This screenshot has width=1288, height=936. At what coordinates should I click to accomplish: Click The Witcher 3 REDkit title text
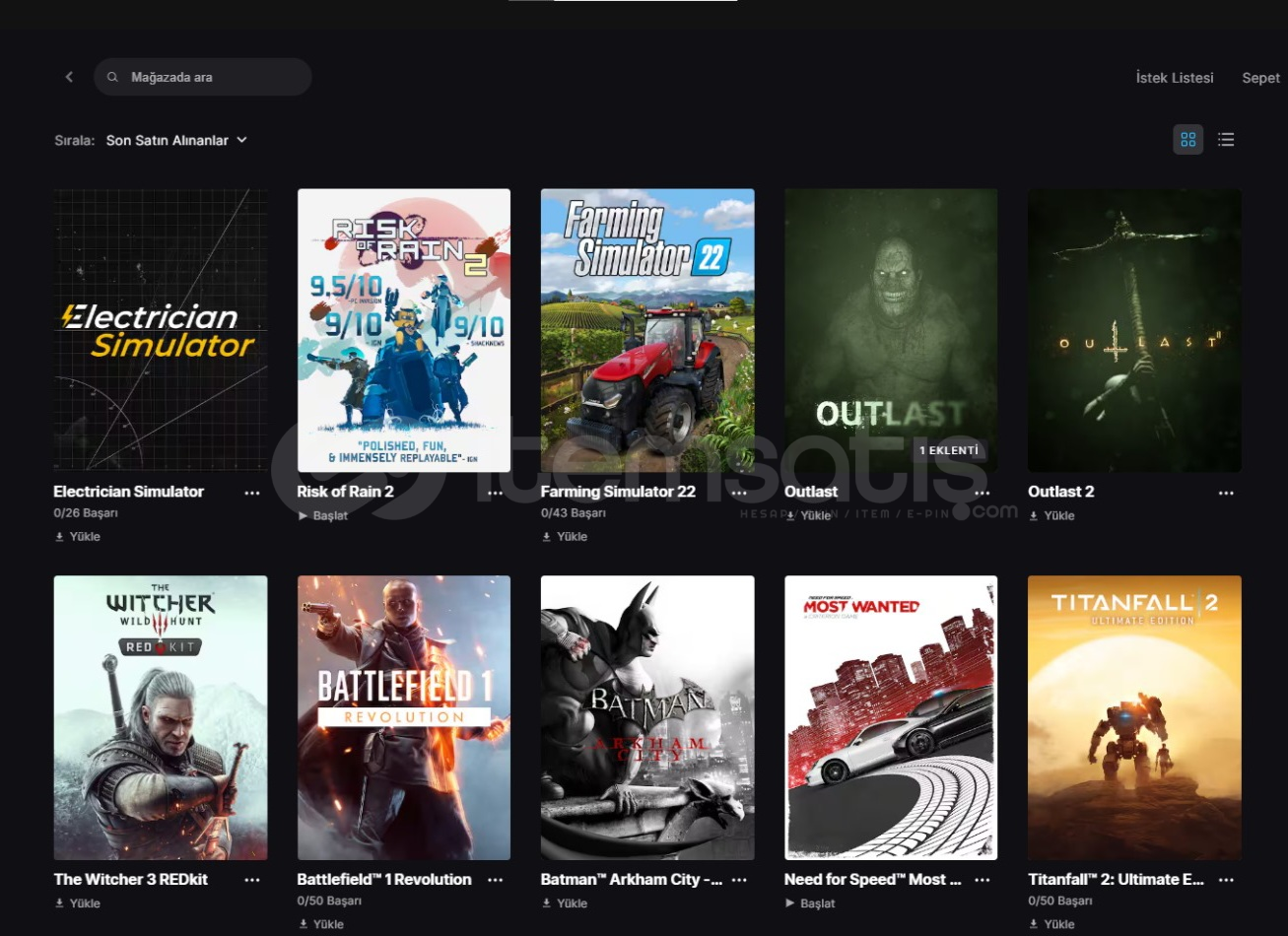(x=131, y=879)
